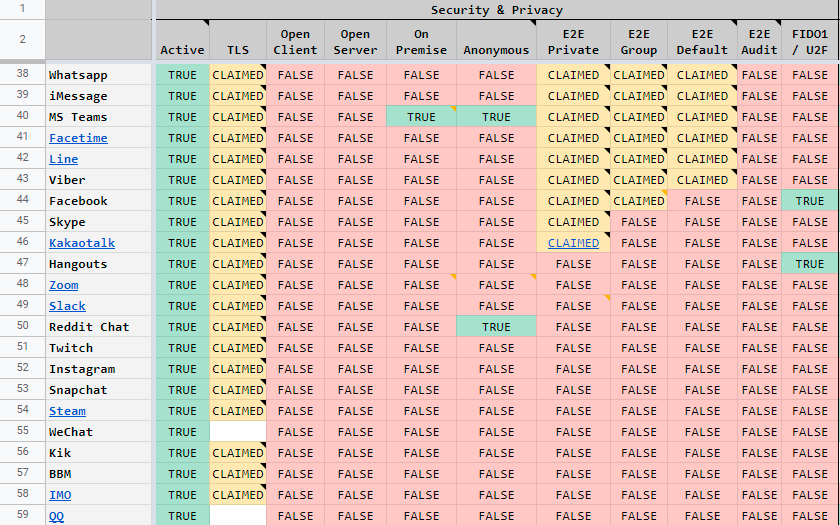Open the Line hyperlink
840x525 pixels.
[64, 159]
